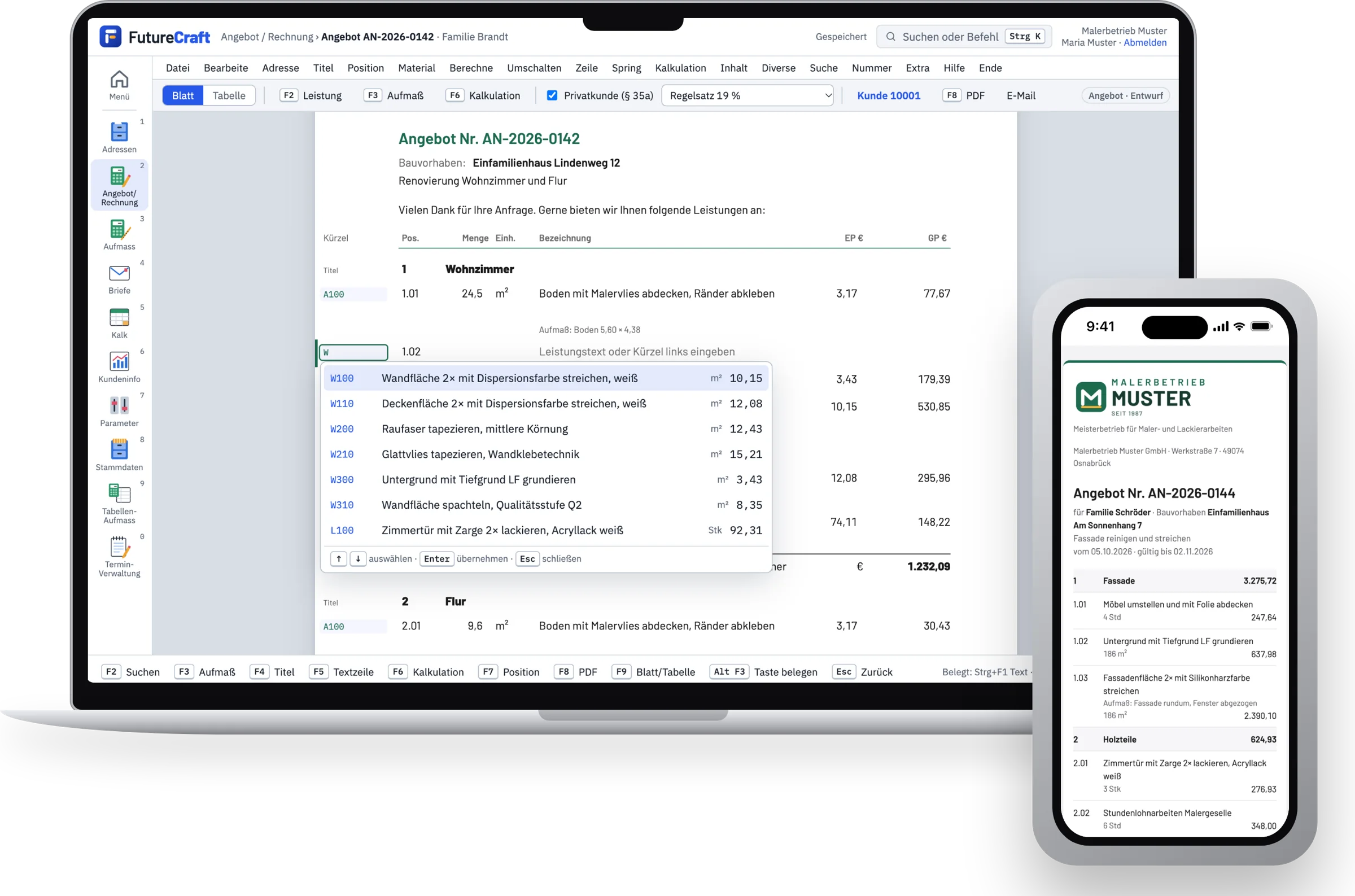This screenshot has height=896, width=1355.
Task: Click the FutureCraft logo icon
Action: [x=110, y=37]
